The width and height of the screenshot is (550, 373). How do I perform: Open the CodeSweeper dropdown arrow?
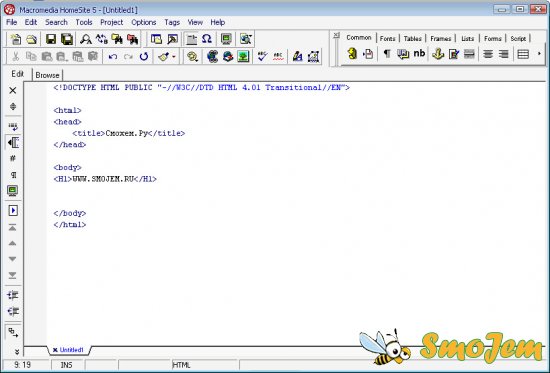pyautogui.click(x=174, y=56)
